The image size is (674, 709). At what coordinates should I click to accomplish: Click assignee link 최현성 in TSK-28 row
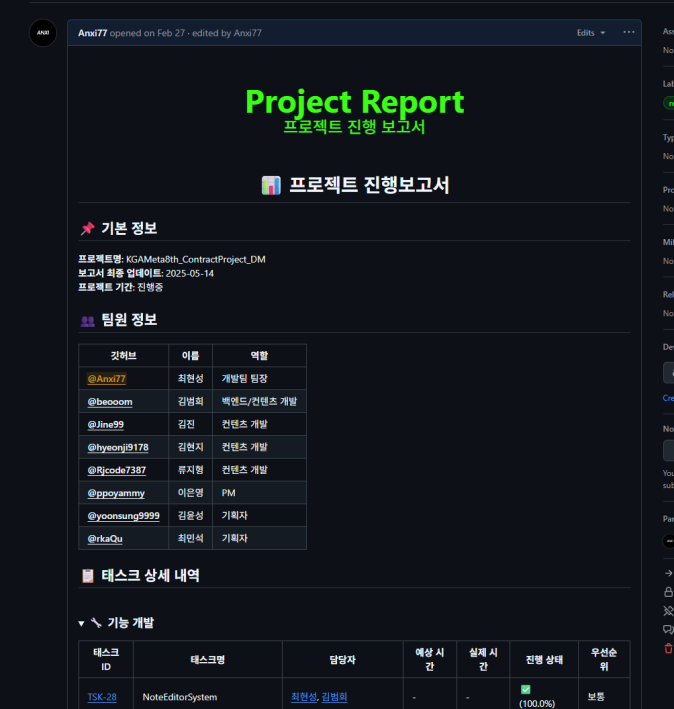pos(304,697)
